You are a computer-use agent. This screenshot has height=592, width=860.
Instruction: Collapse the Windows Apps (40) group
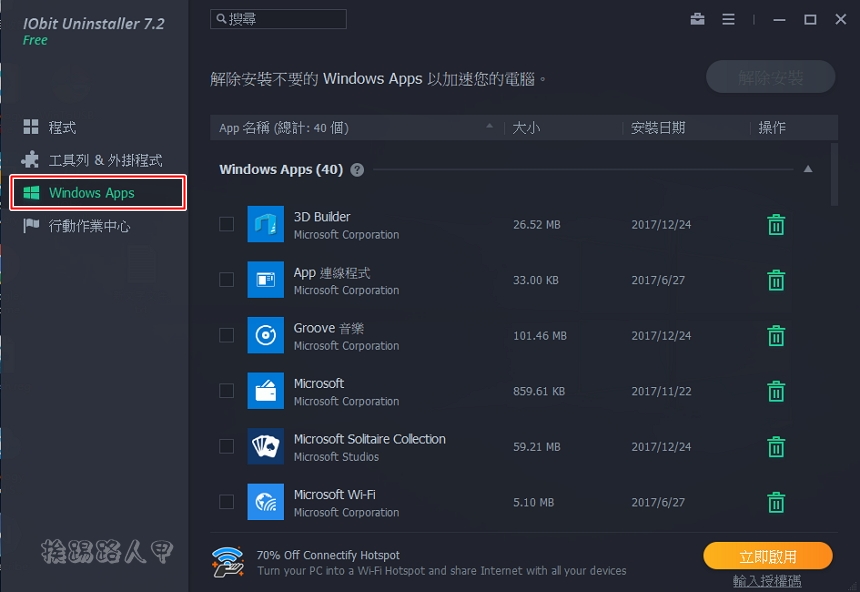tap(808, 169)
